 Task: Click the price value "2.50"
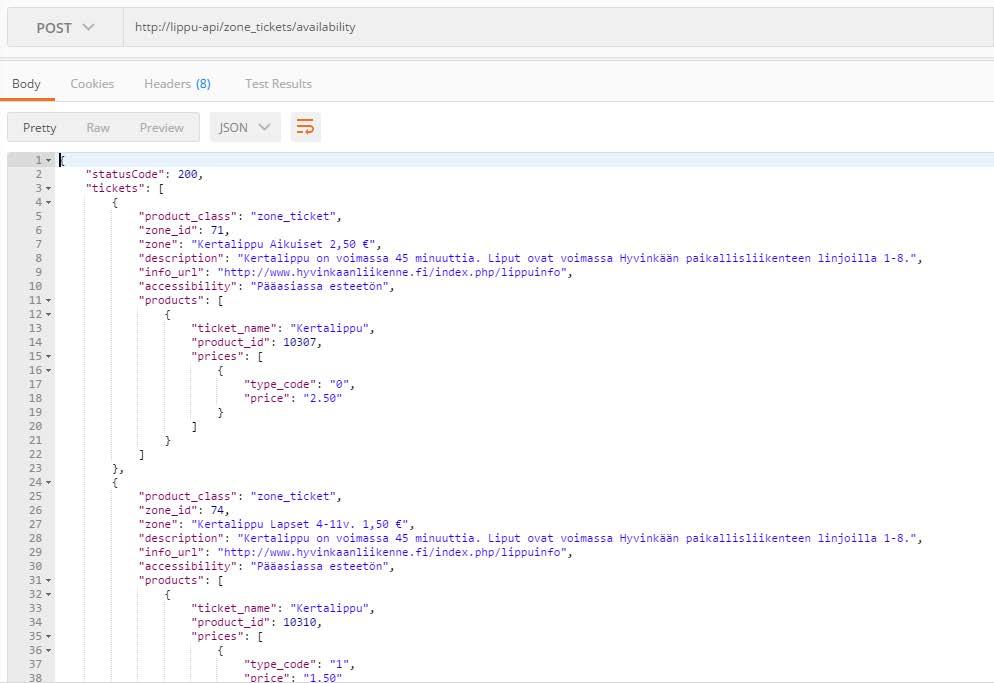[323, 398]
